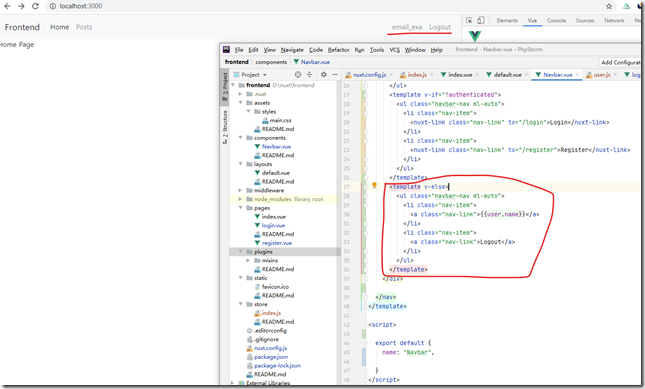Click the Logout link in navbar

click(x=440, y=27)
